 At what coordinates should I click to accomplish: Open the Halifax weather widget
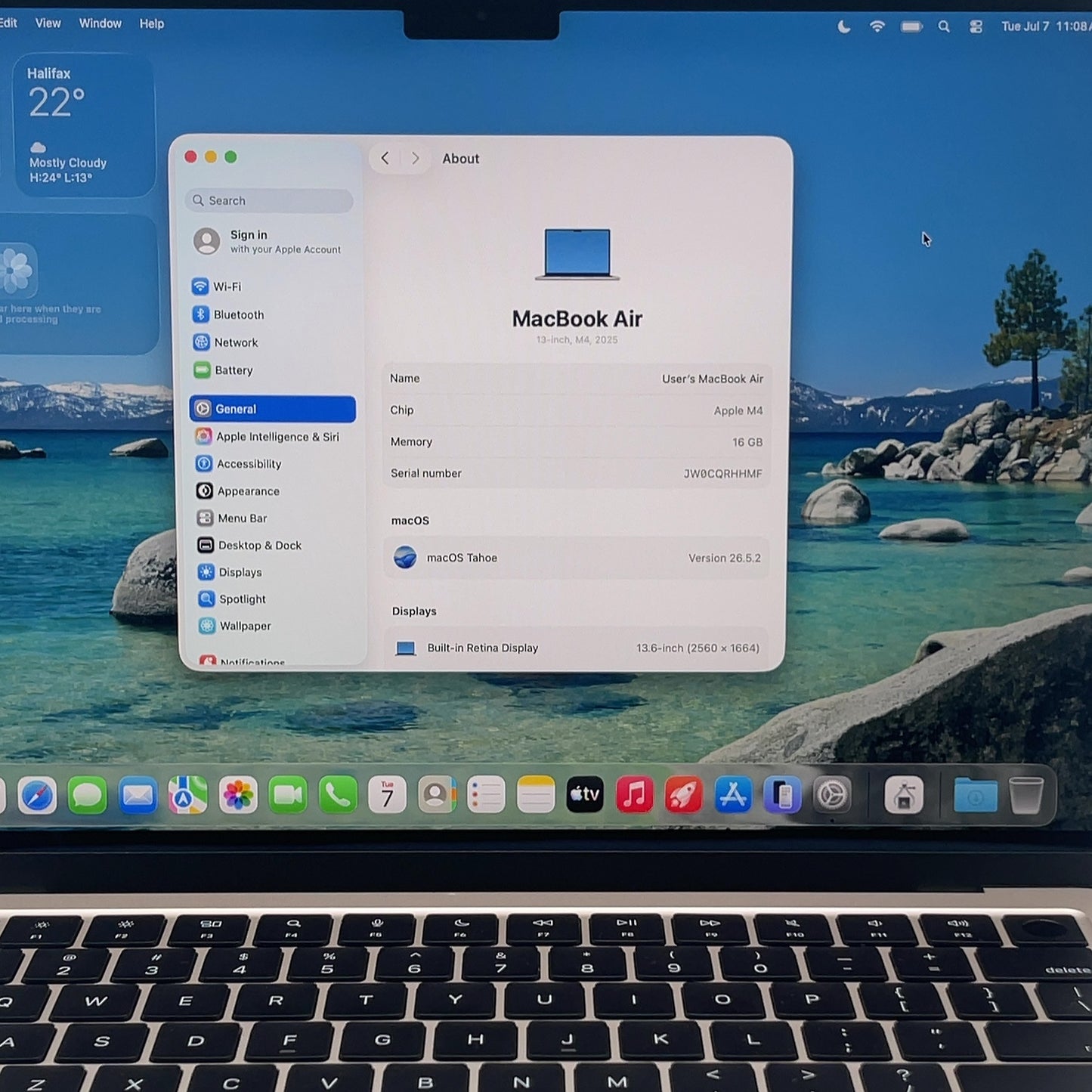[x=85, y=125]
